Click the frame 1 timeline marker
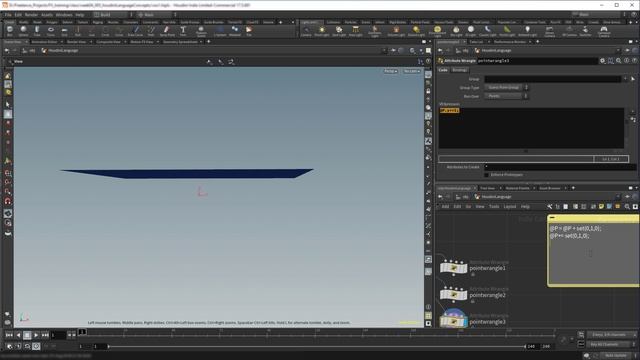This screenshot has width=640, height=360. 82,332
